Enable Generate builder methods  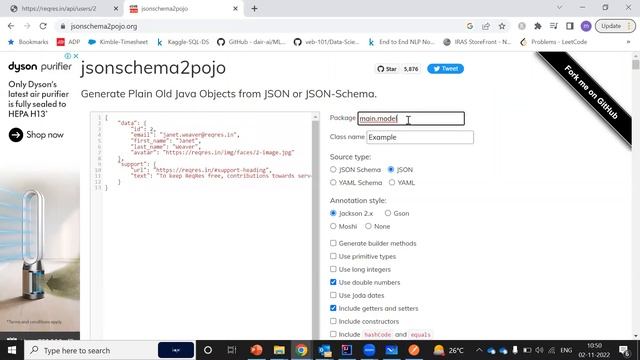click(333, 243)
